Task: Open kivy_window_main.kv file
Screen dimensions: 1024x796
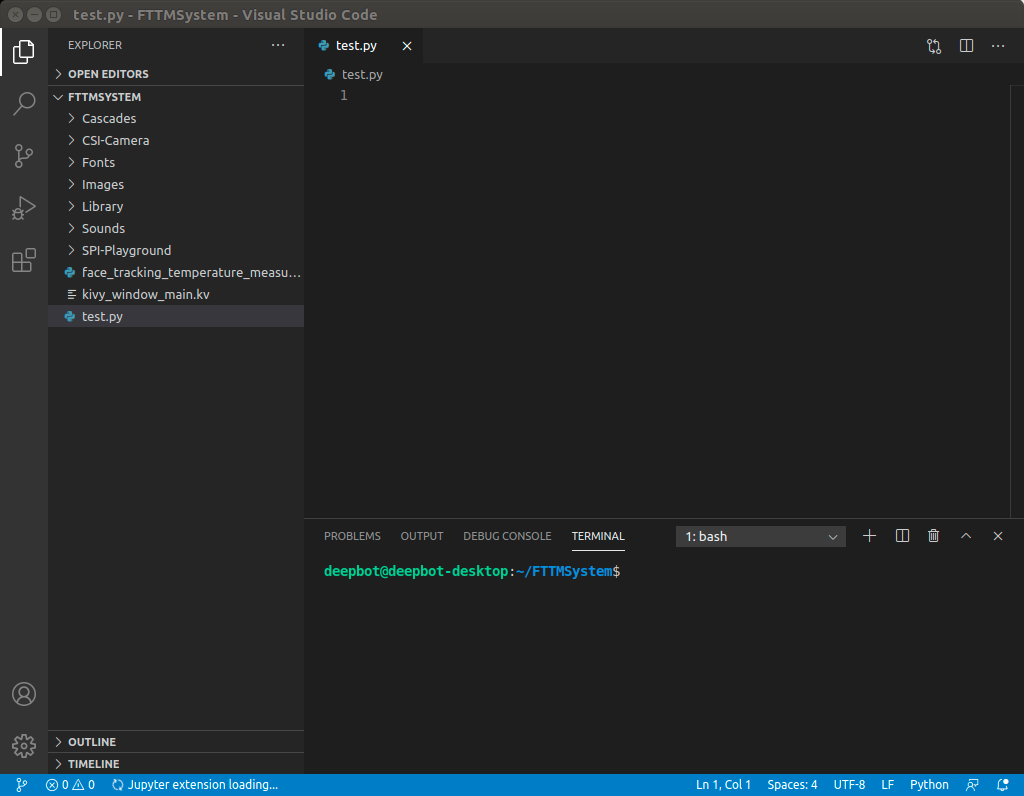Action: 176,295
